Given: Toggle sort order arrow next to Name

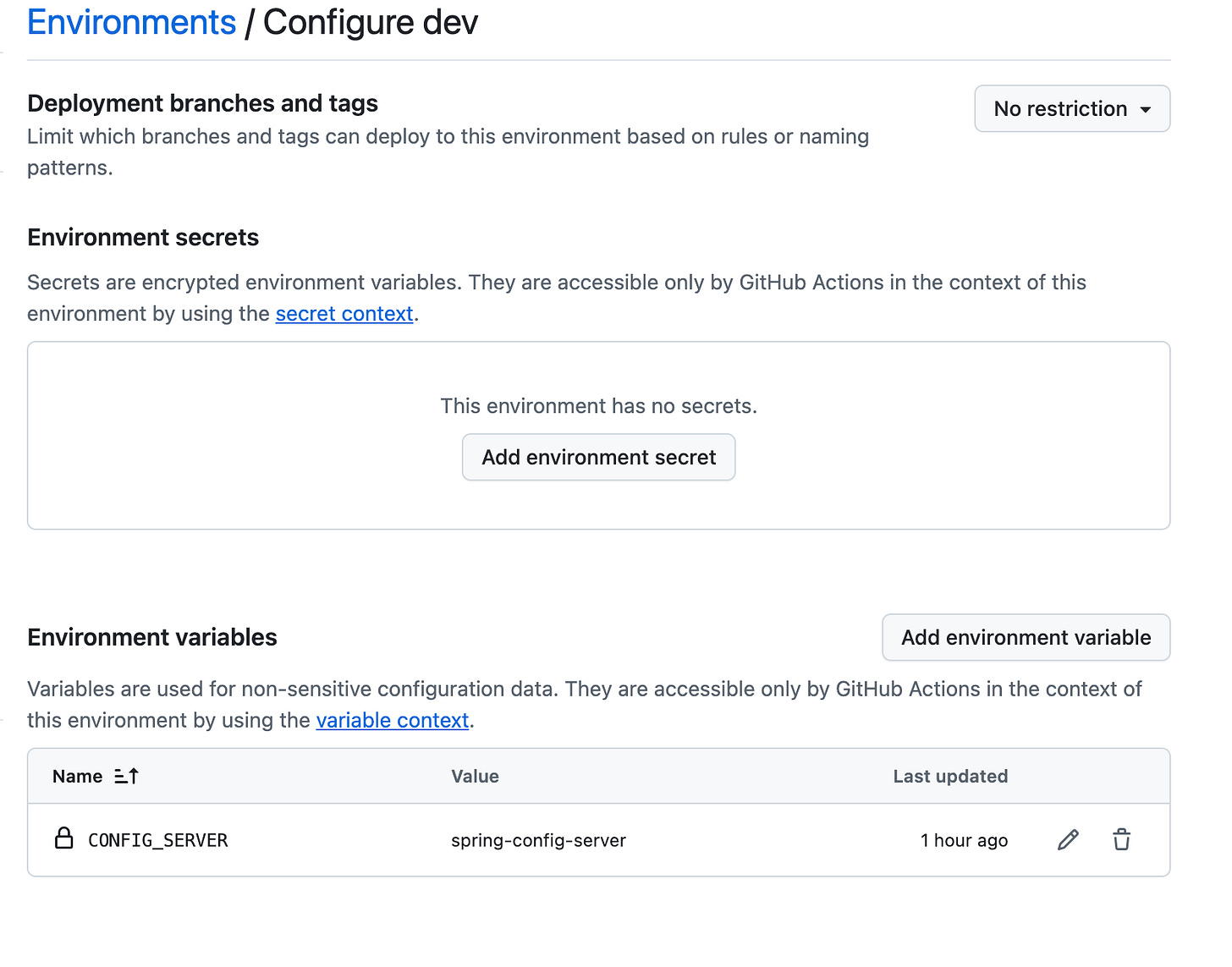Looking at the screenshot, I should 126,776.
